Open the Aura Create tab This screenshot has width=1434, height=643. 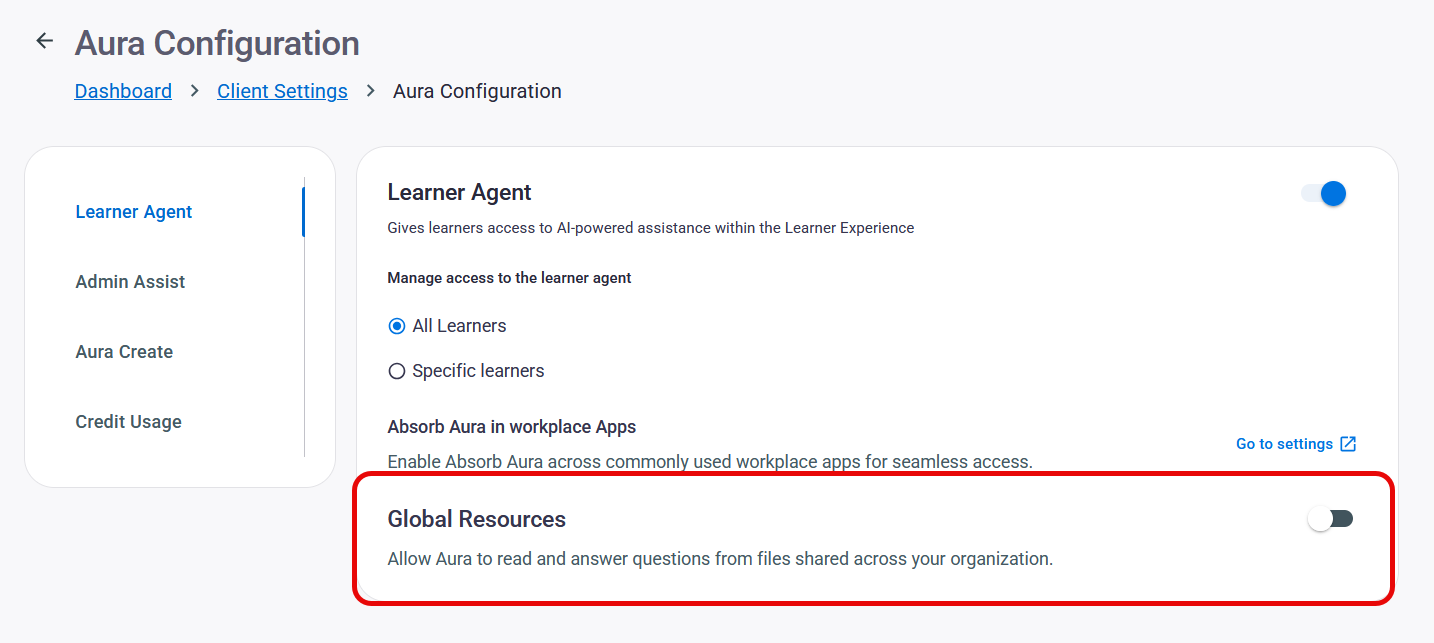tap(124, 352)
